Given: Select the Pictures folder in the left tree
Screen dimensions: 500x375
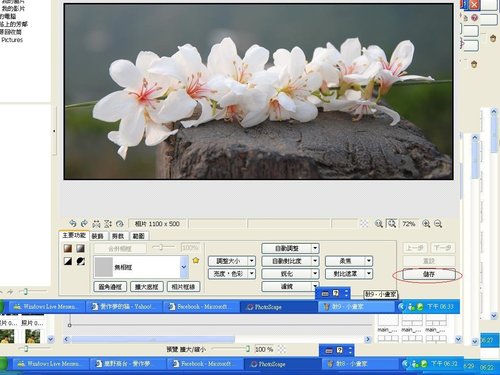Looking at the screenshot, I should coord(12,40).
